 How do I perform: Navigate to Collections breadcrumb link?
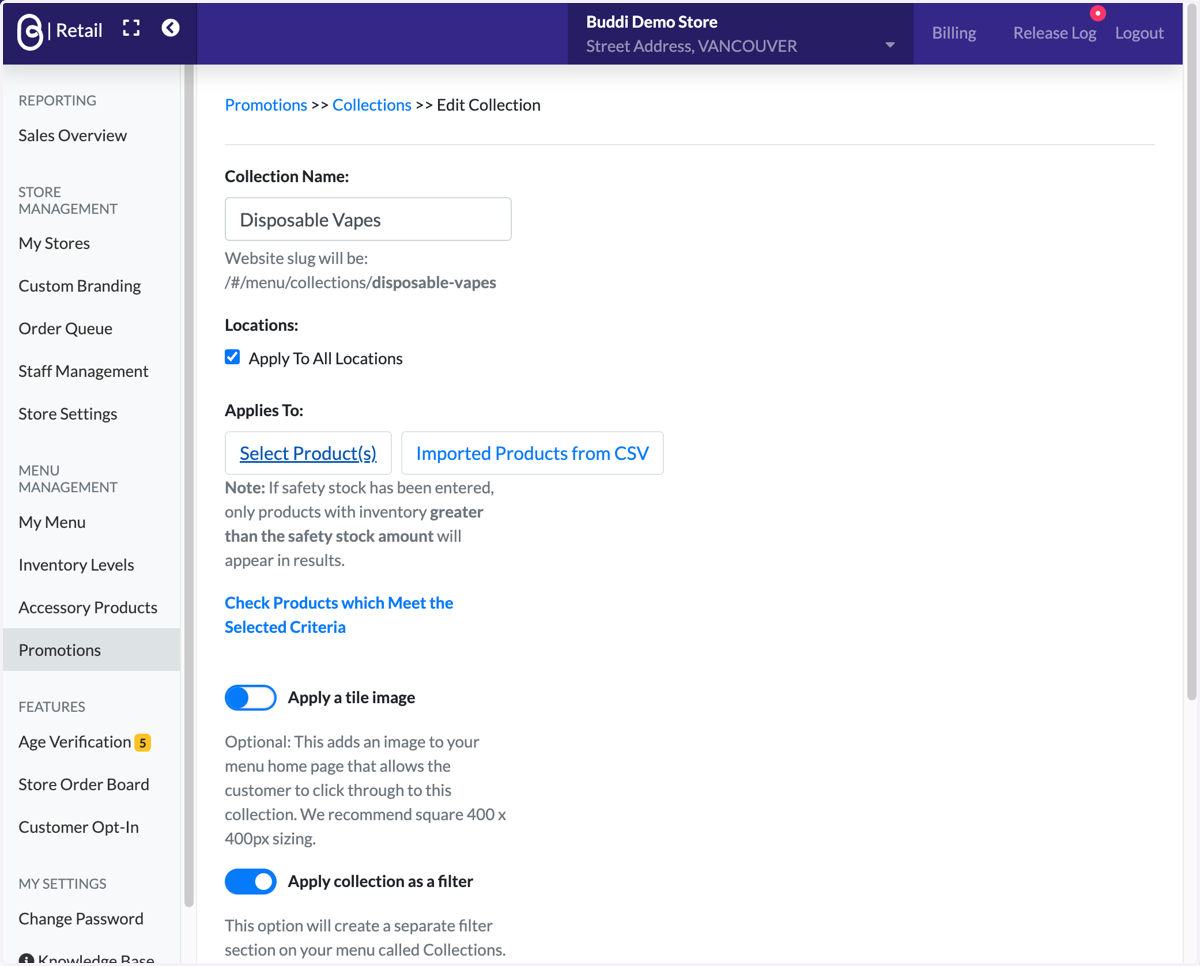point(372,105)
